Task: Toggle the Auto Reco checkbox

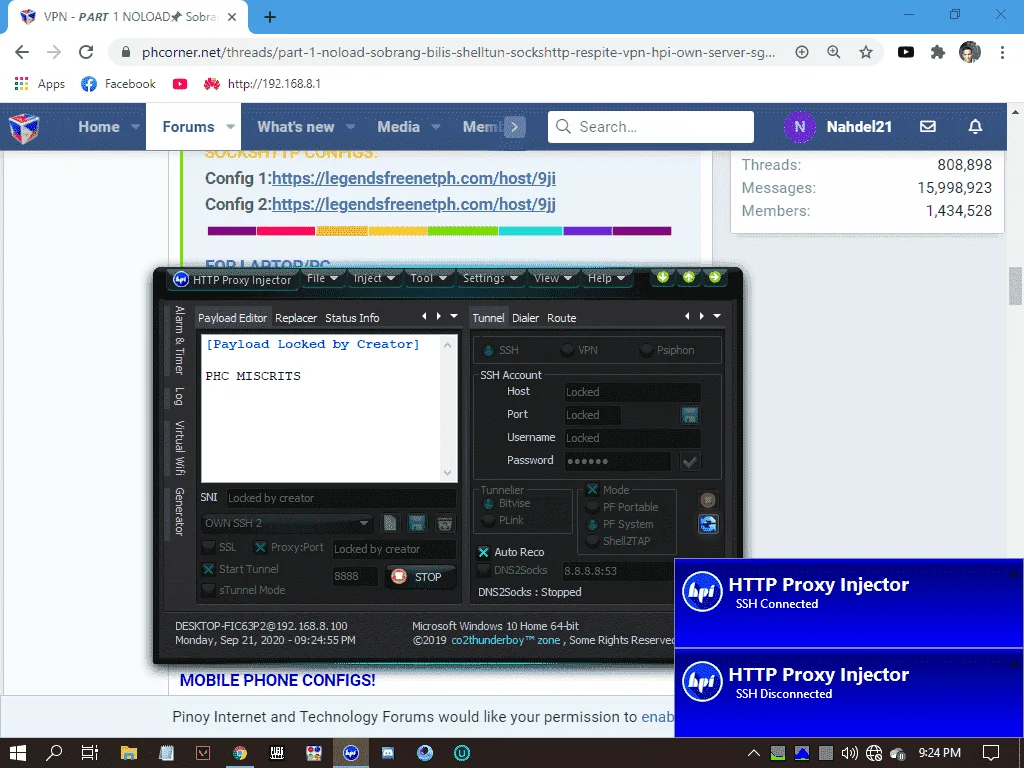Action: tap(483, 552)
